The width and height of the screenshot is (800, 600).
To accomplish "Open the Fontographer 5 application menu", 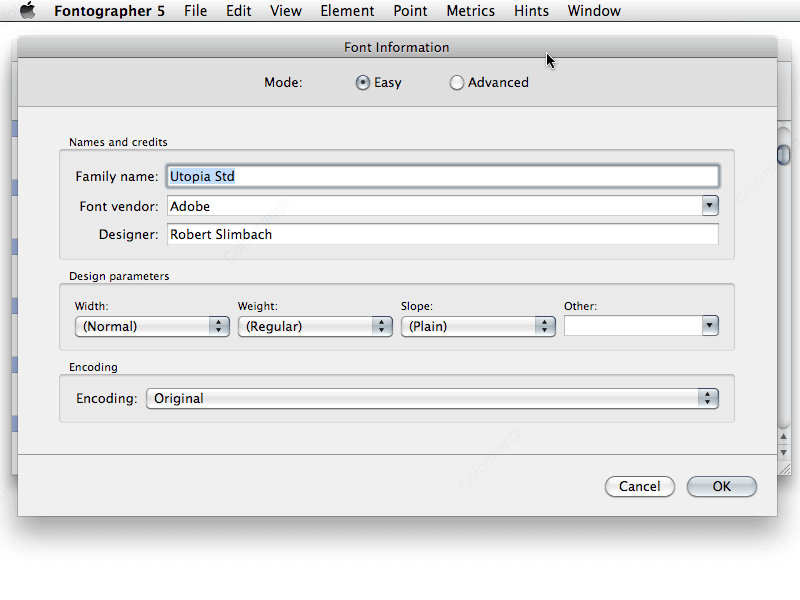I will (x=109, y=11).
